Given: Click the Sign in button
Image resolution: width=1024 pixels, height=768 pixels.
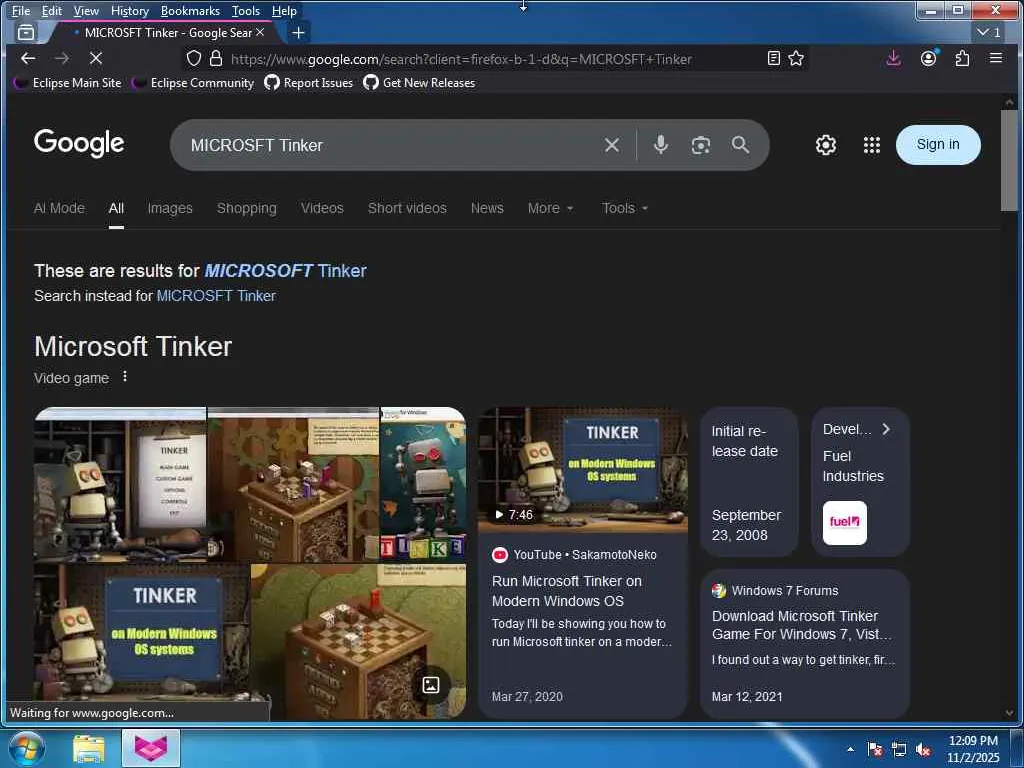Looking at the screenshot, I should click(x=938, y=144).
